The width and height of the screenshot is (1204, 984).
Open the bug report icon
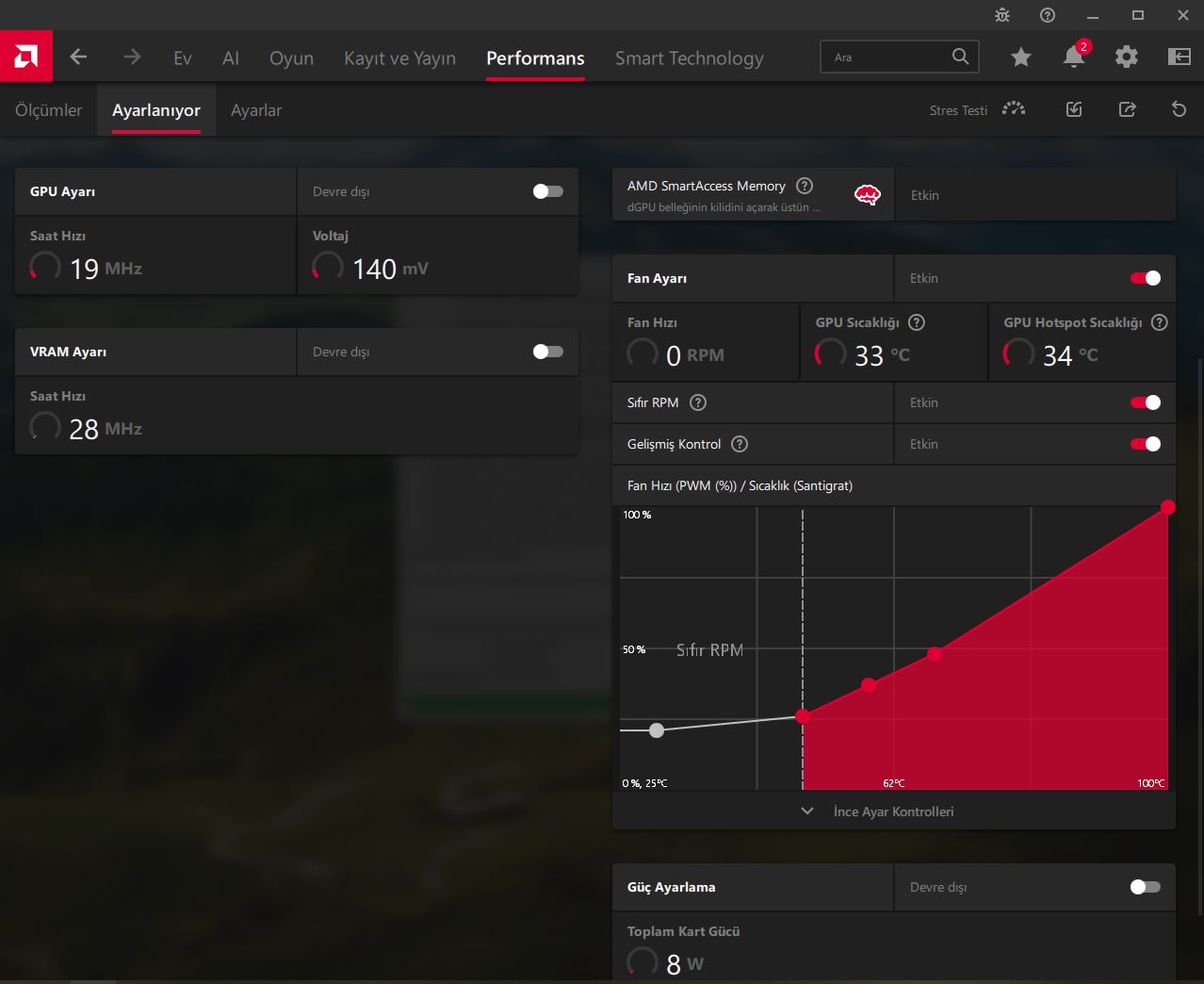[x=1002, y=15]
